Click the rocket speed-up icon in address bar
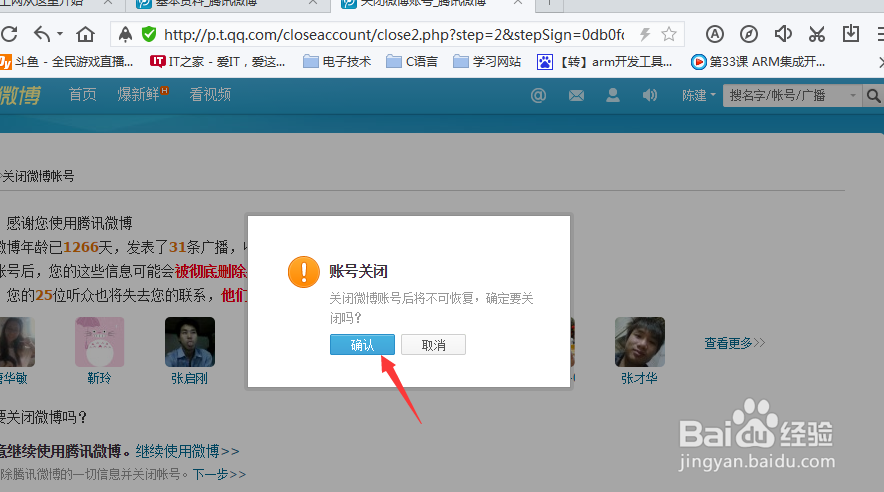The width and height of the screenshot is (884, 492). (x=125, y=34)
